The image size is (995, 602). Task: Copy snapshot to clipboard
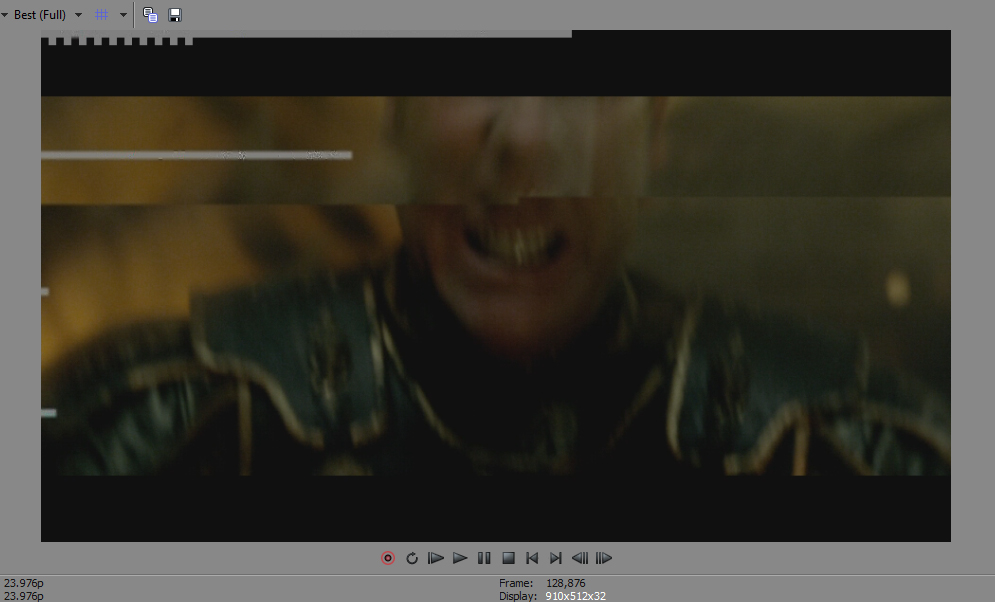point(150,15)
